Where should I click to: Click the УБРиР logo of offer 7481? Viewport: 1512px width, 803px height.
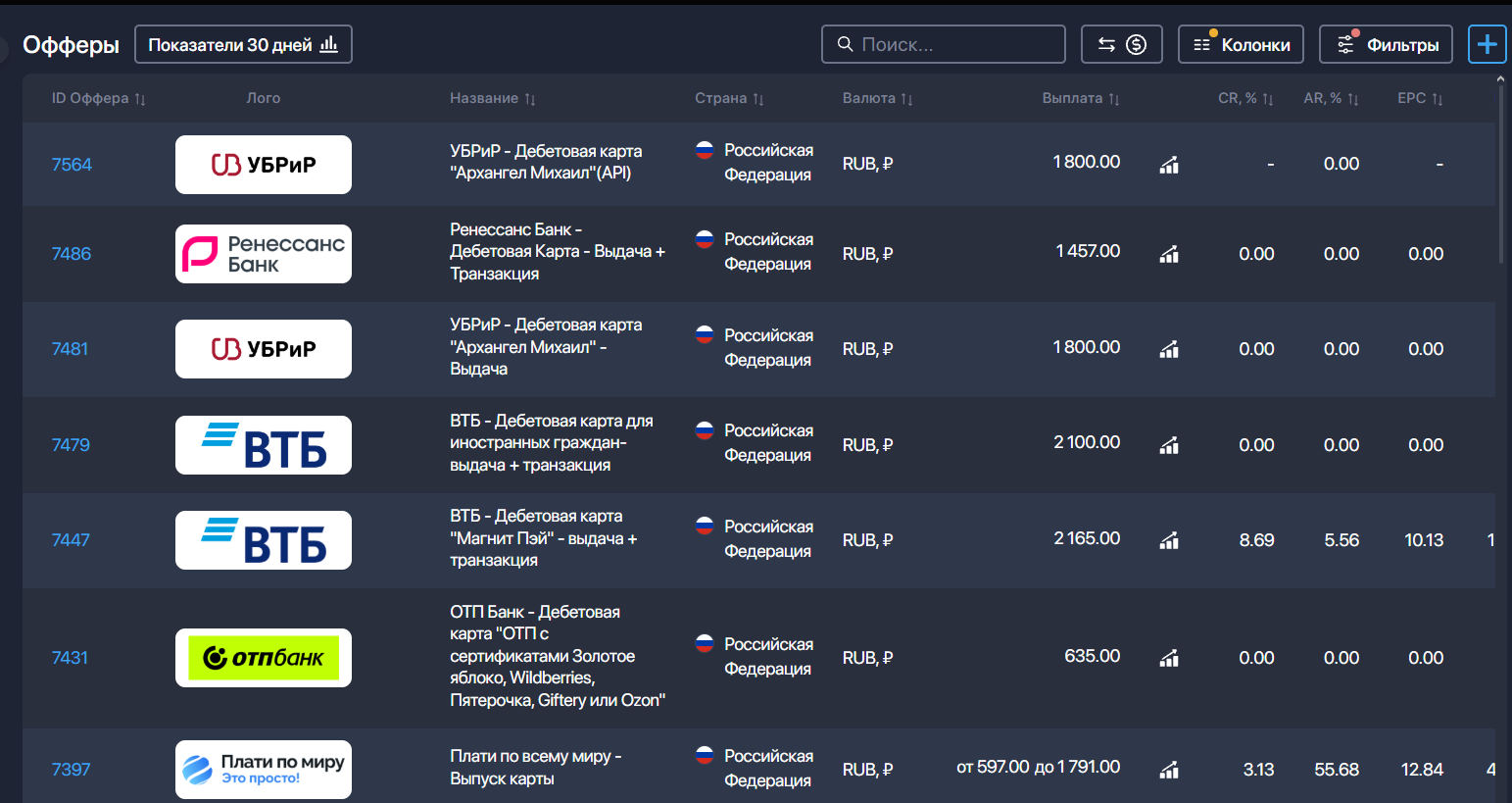(264, 349)
